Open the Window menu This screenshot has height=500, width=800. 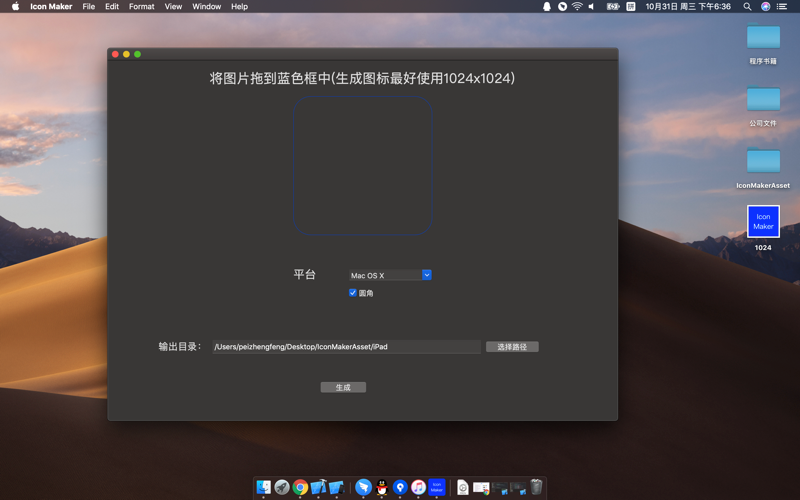coord(206,7)
